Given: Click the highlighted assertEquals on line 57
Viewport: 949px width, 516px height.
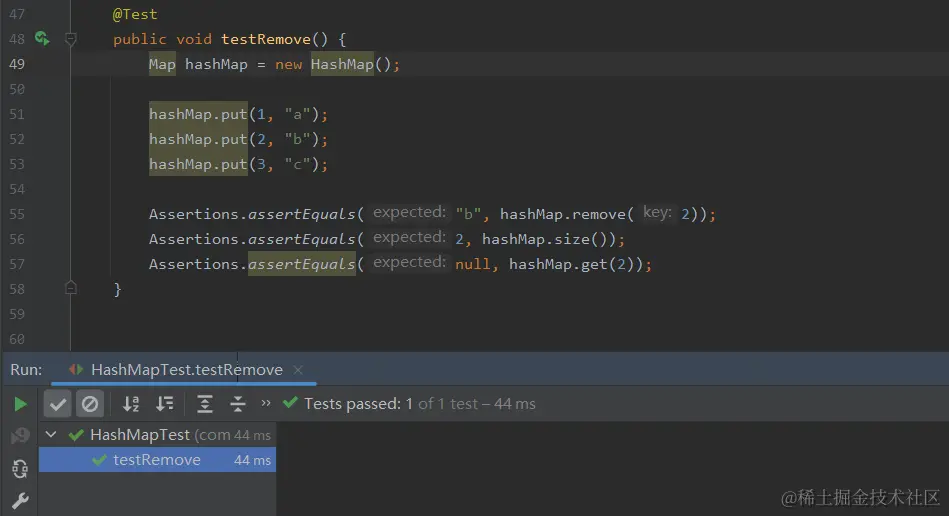Looking at the screenshot, I should pos(301,264).
